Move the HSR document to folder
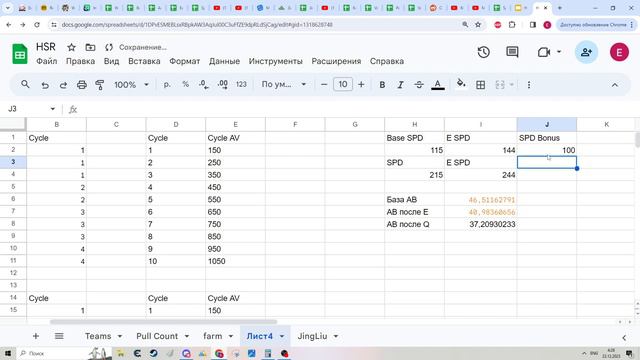 tap(90, 47)
